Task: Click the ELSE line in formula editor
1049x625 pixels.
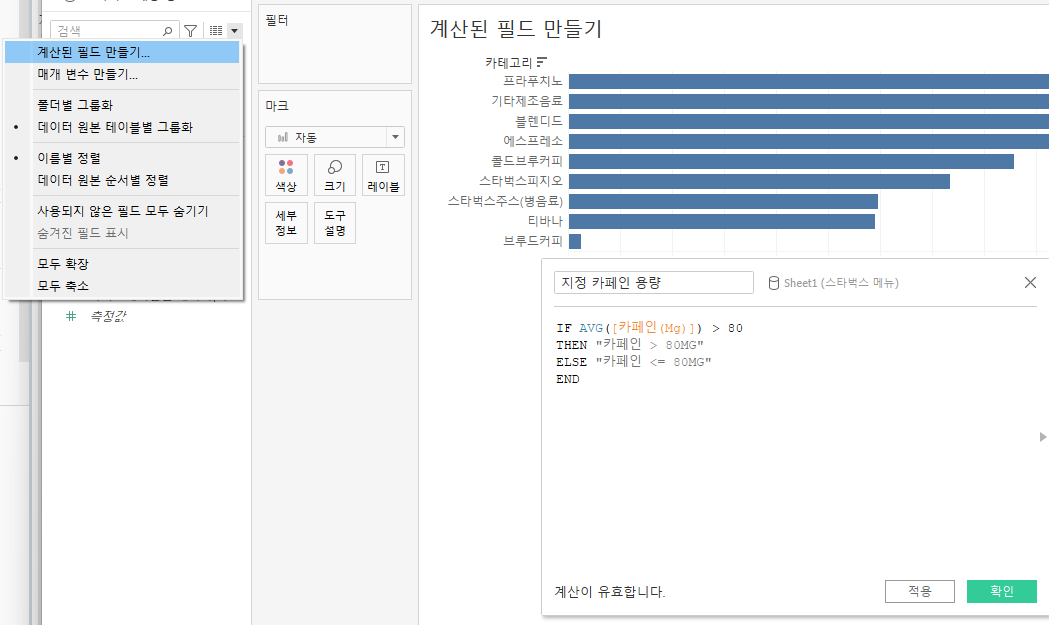Action: click(634, 361)
